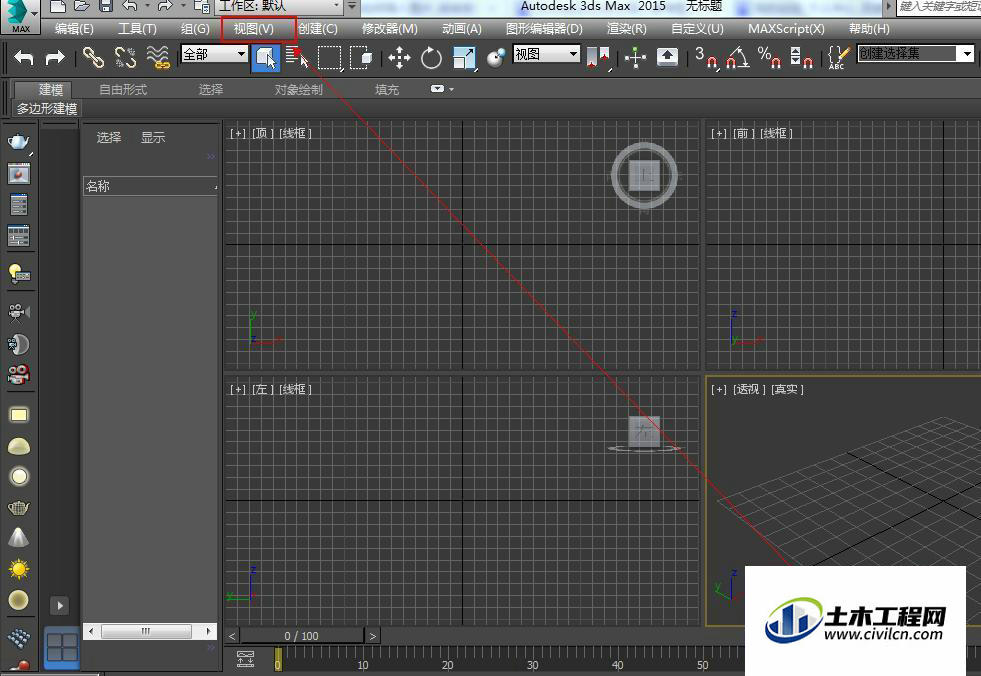Step time slider forward with > arrow
Image resolution: width=981 pixels, height=676 pixels.
tap(372, 636)
